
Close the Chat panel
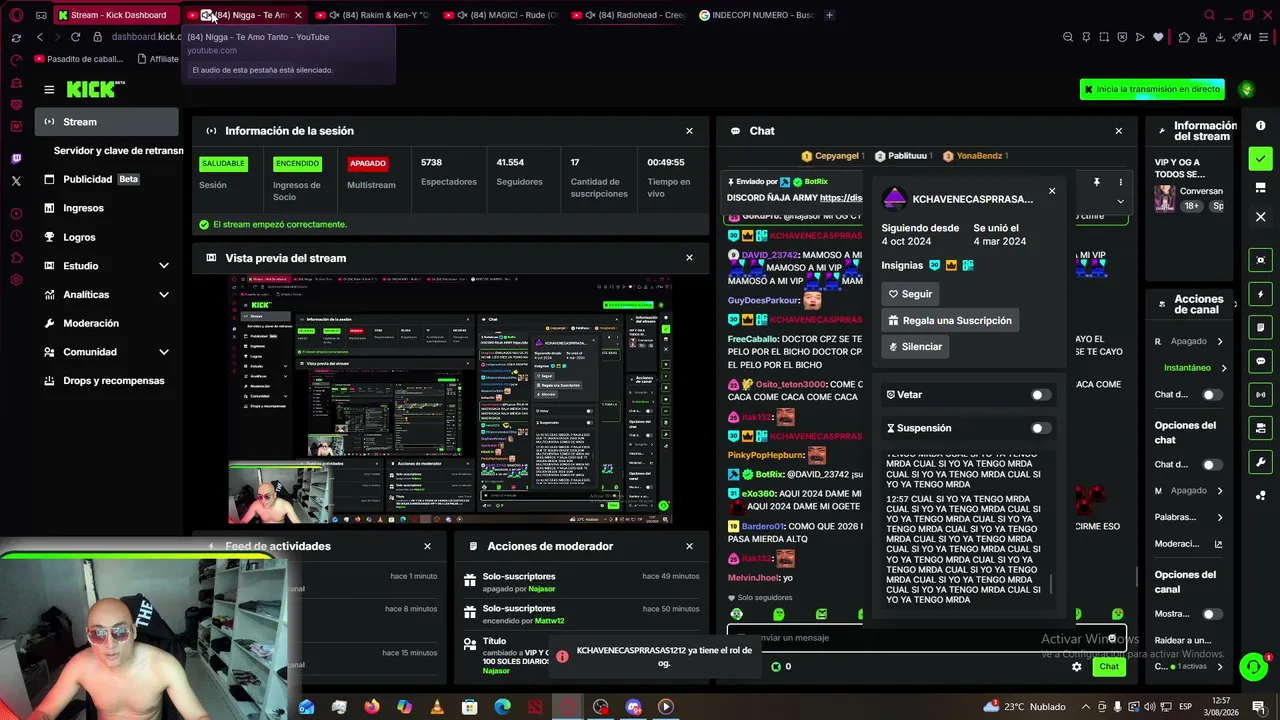point(1119,131)
